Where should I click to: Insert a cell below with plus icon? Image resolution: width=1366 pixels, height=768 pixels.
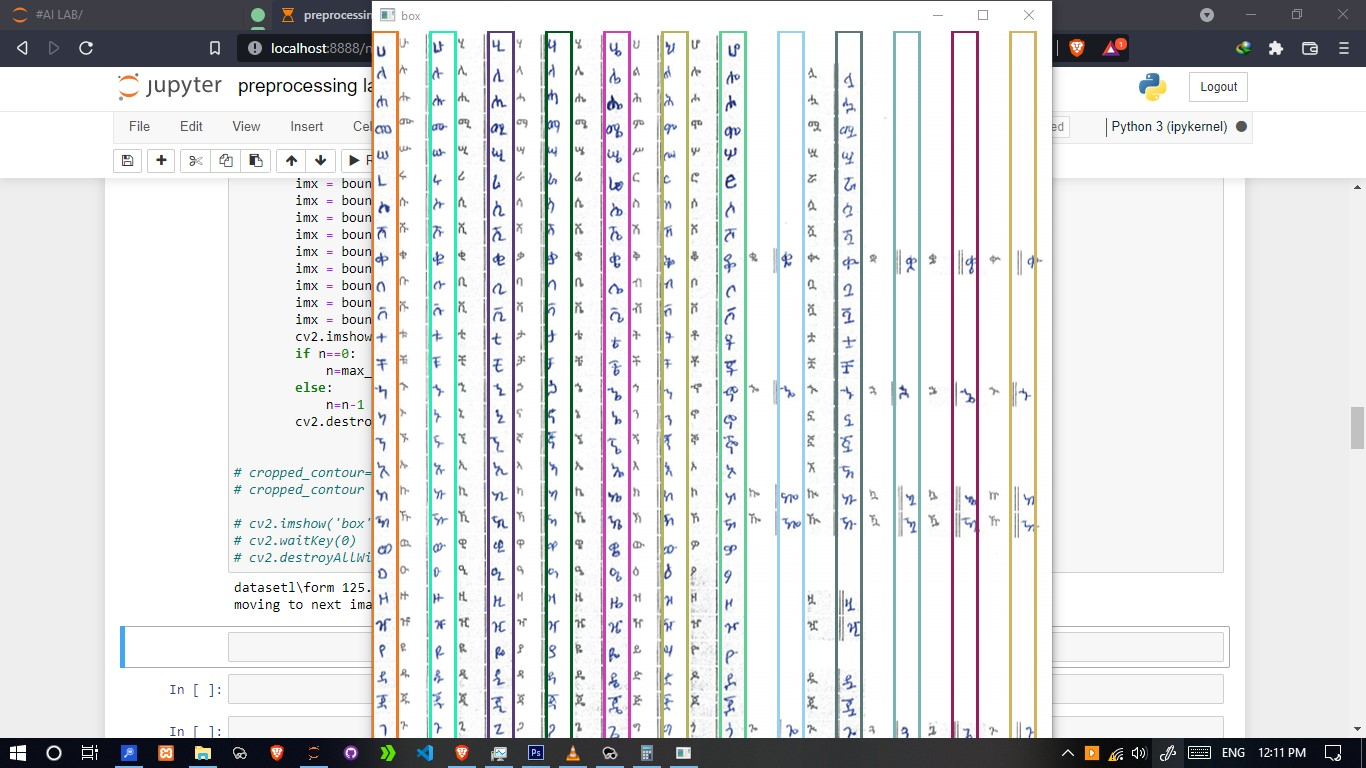(161, 161)
